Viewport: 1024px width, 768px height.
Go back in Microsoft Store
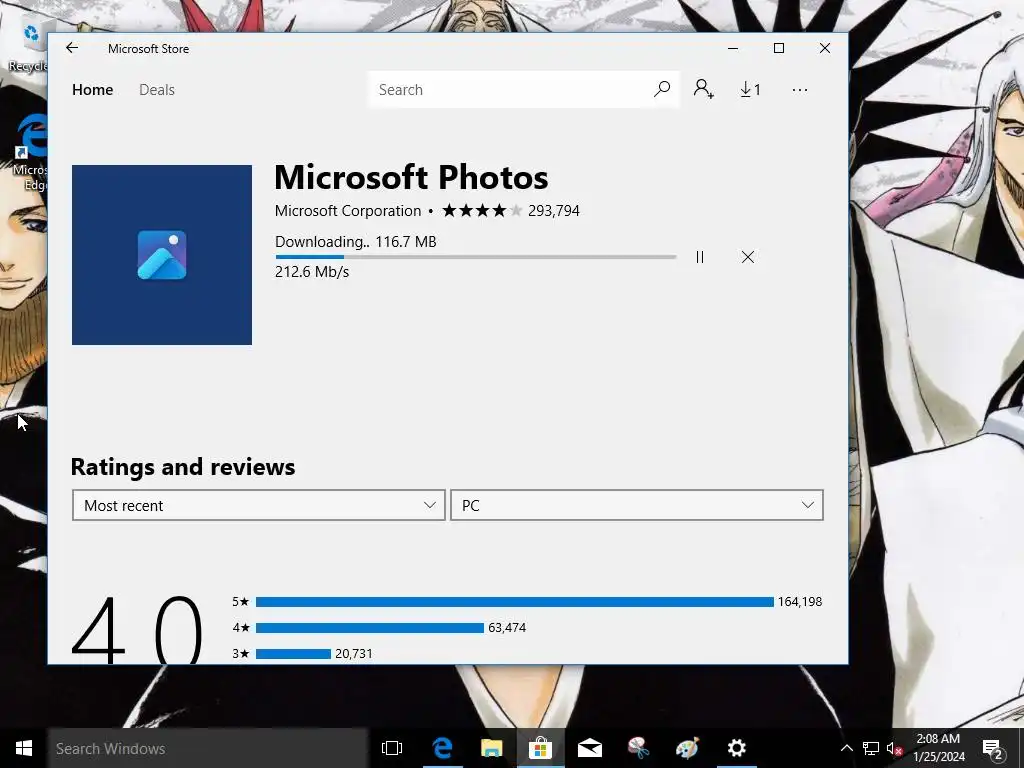click(72, 48)
